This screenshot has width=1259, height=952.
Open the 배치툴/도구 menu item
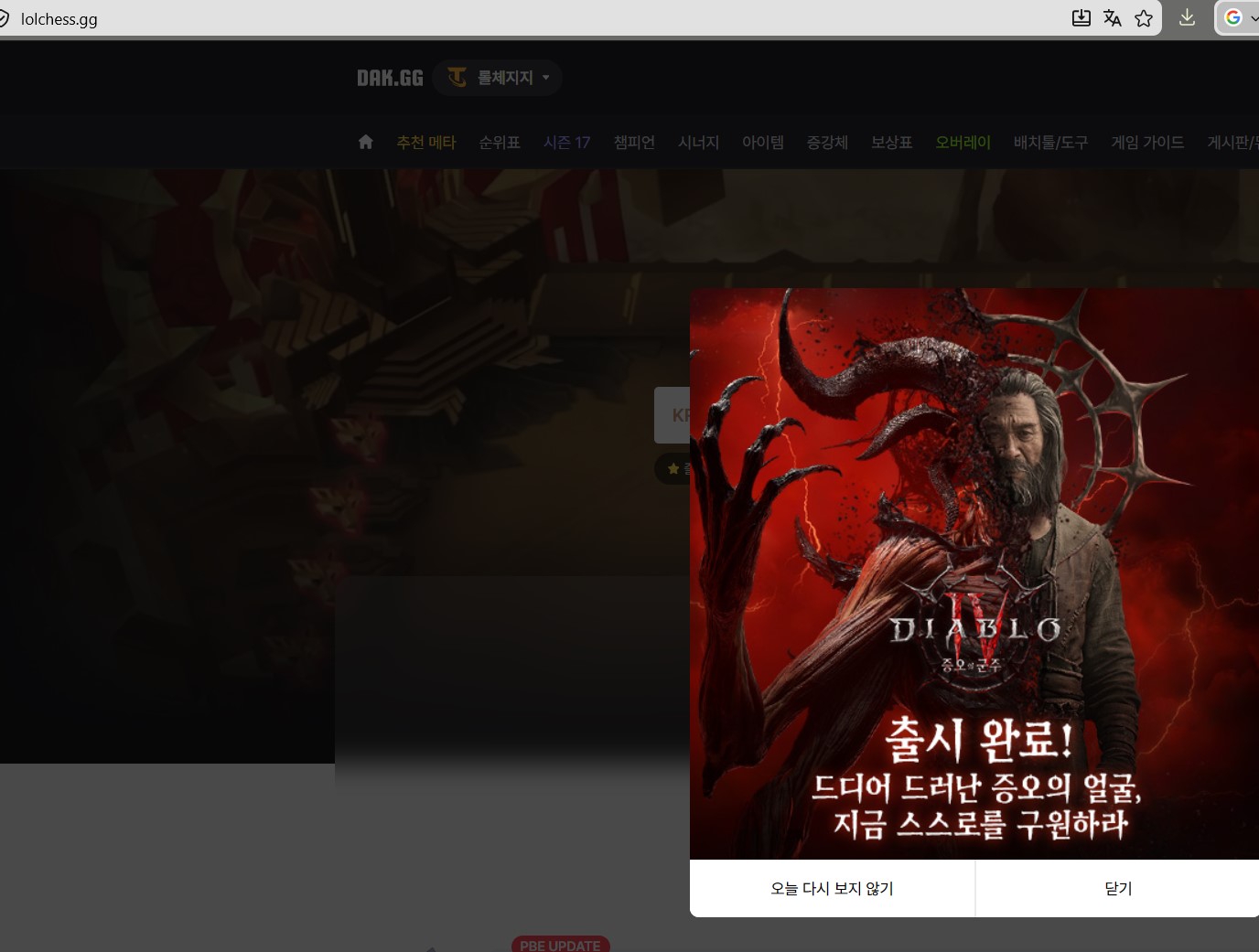1051,143
